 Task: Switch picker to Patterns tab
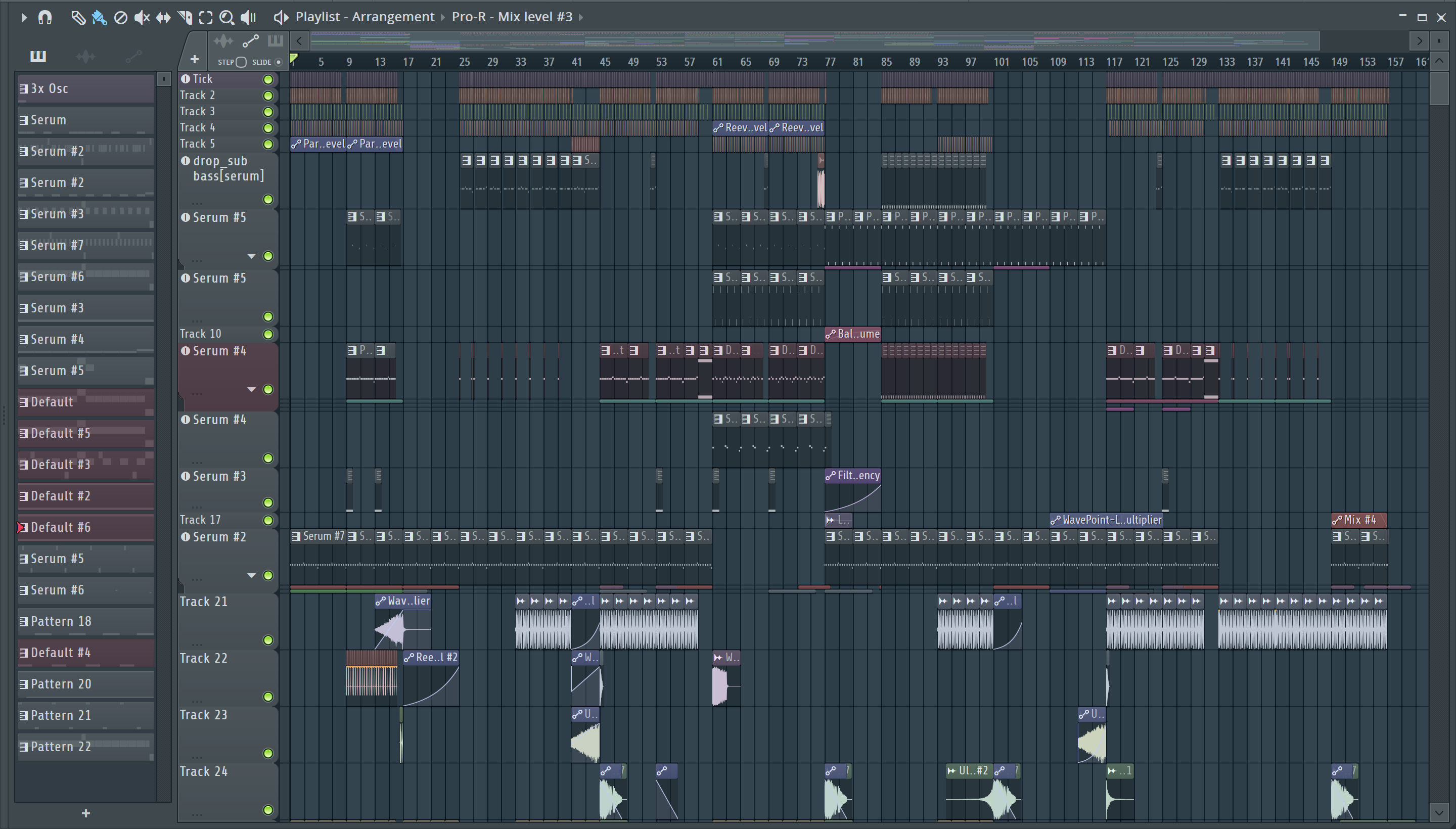pos(38,56)
